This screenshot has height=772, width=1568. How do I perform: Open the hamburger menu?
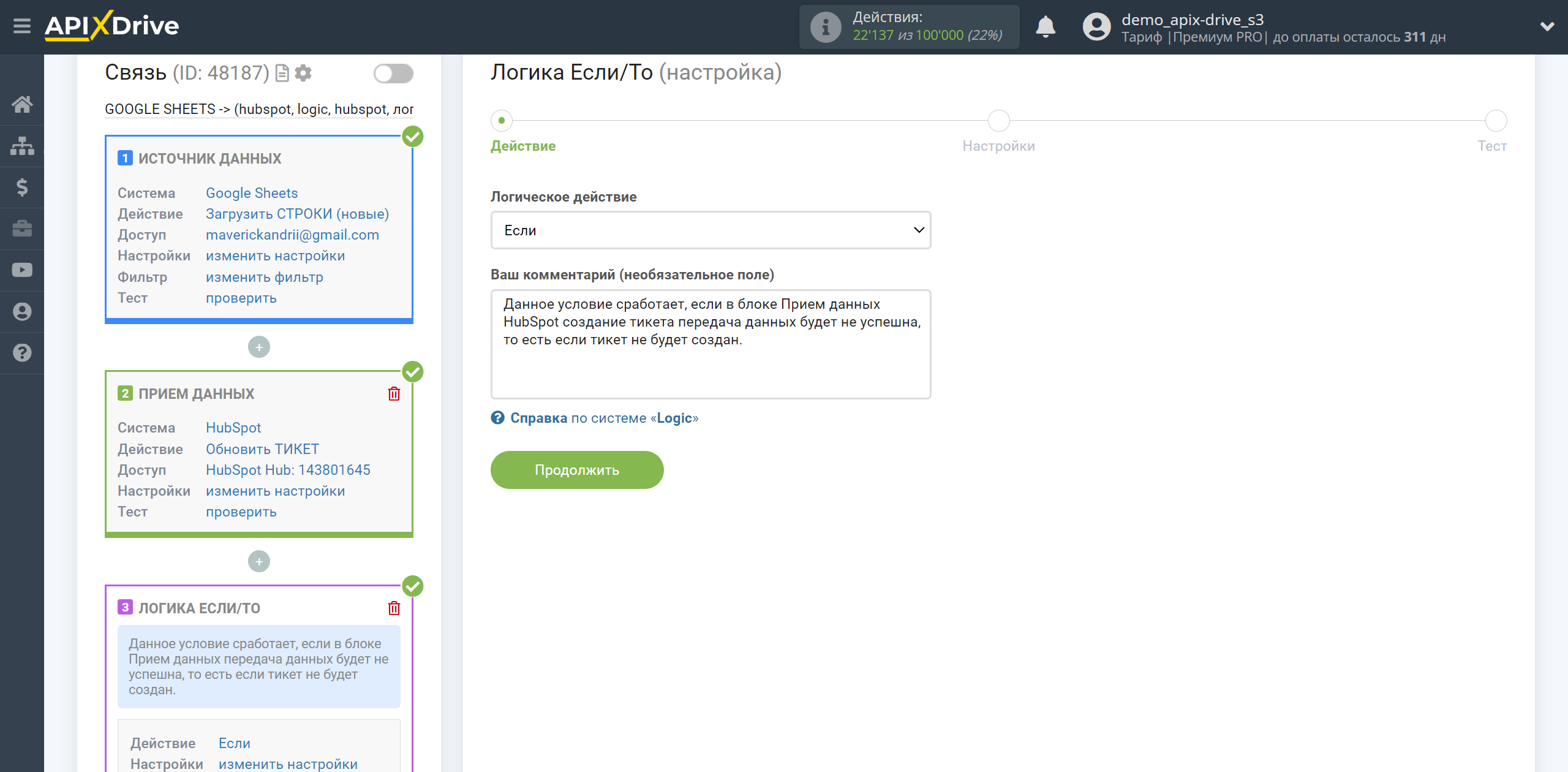click(x=22, y=26)
